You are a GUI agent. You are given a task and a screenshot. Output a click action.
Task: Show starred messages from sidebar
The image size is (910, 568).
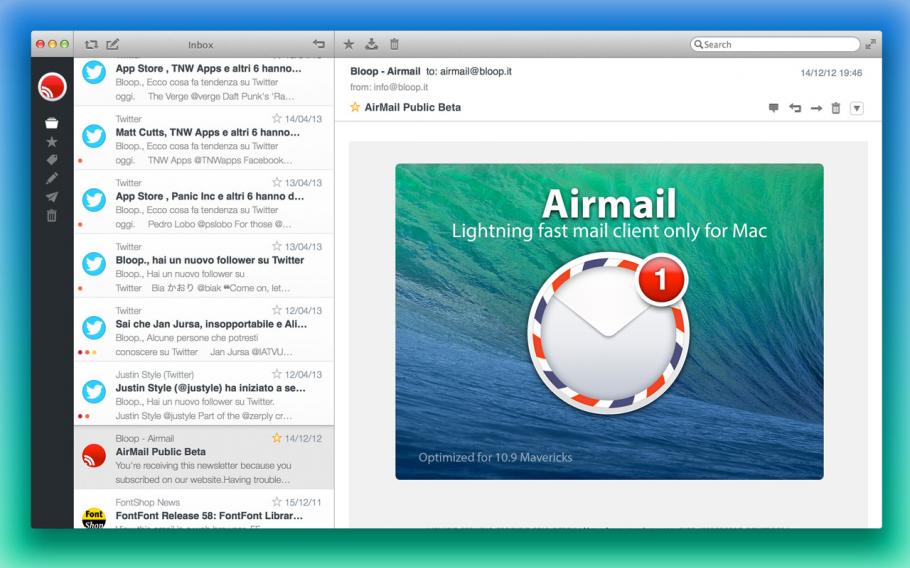click(52, 142)
